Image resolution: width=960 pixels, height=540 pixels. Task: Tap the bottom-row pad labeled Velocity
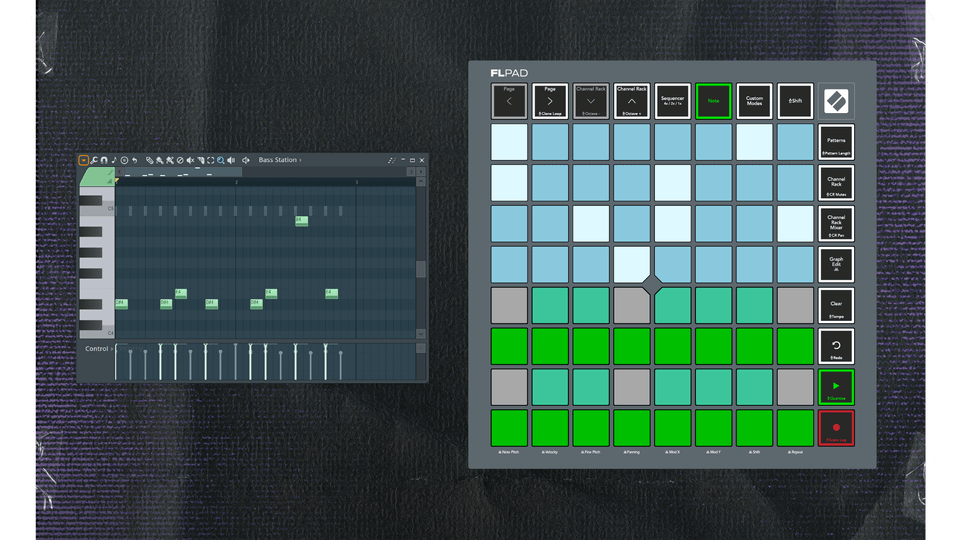pyautogui.click(x=550, y=429)
